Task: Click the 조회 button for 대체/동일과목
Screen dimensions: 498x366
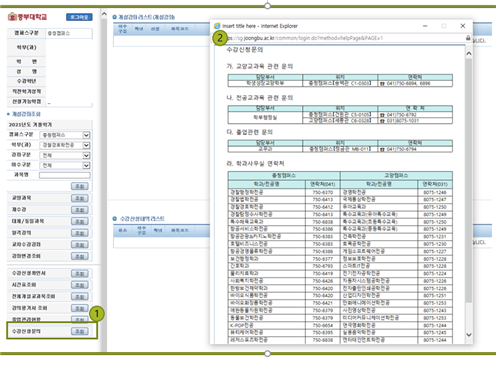Action: (x=80, y=221)
